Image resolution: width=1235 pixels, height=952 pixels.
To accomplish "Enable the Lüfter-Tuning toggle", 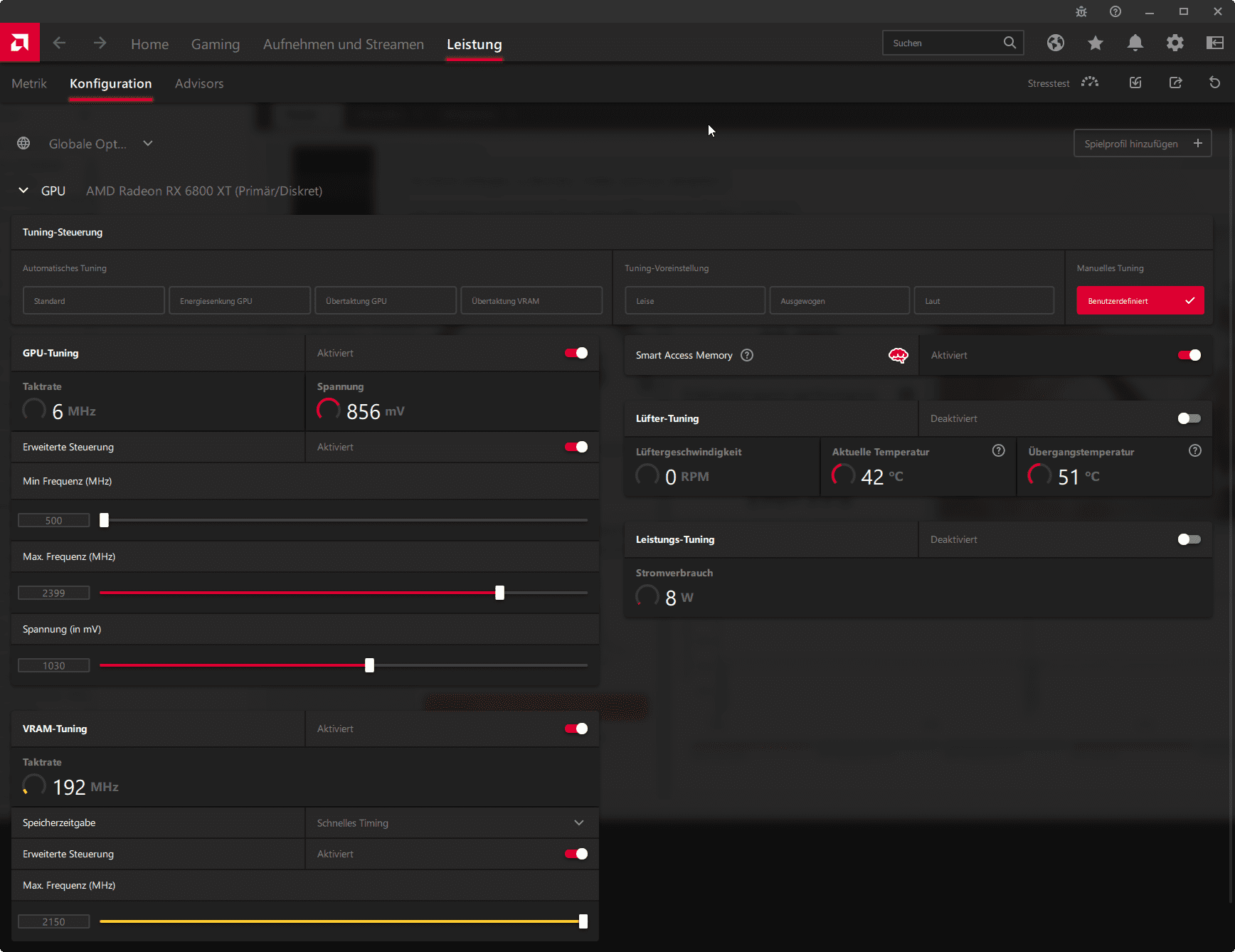I will tap(1189, 418).
